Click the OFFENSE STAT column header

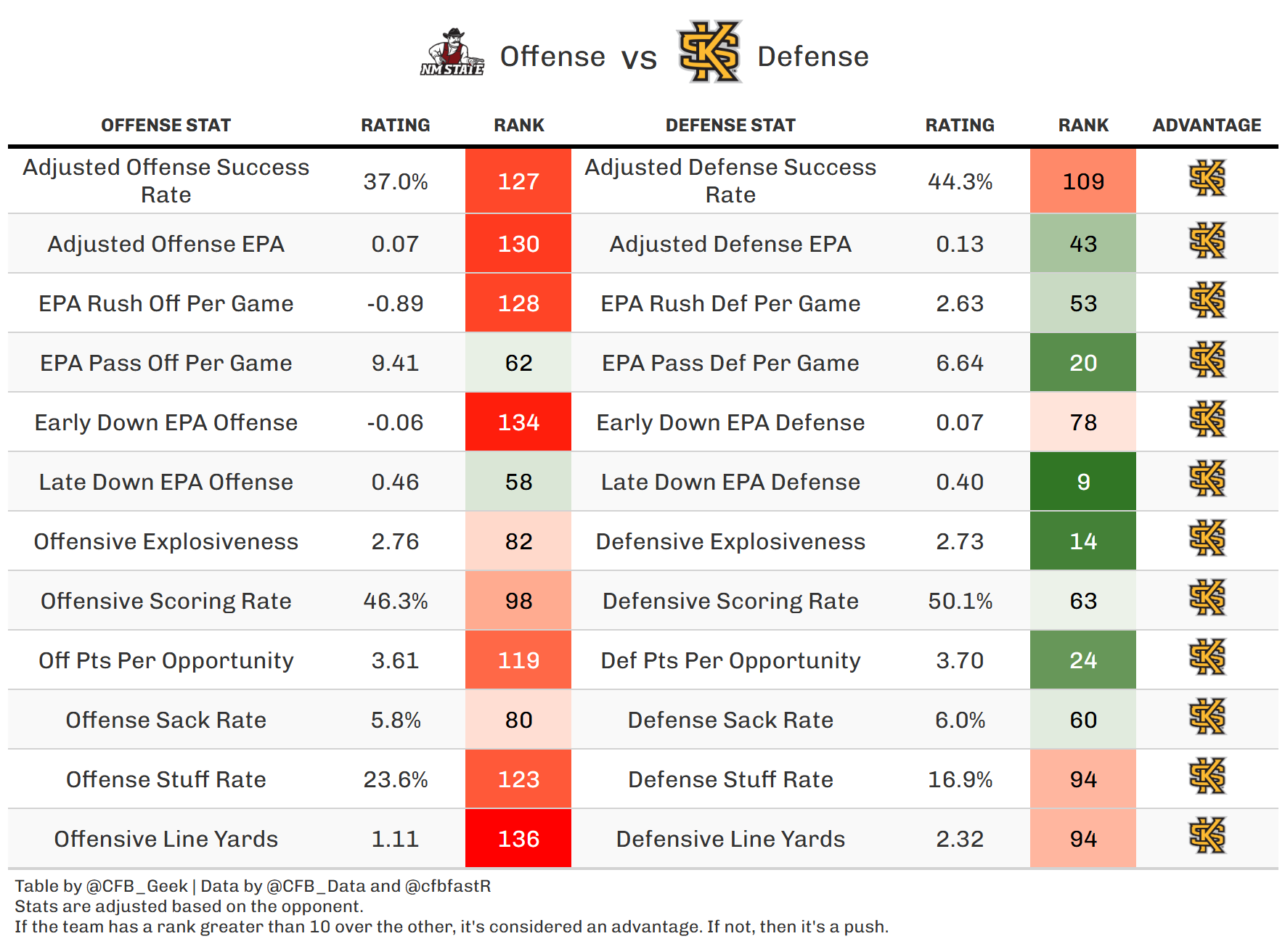(x=166, y=126)
